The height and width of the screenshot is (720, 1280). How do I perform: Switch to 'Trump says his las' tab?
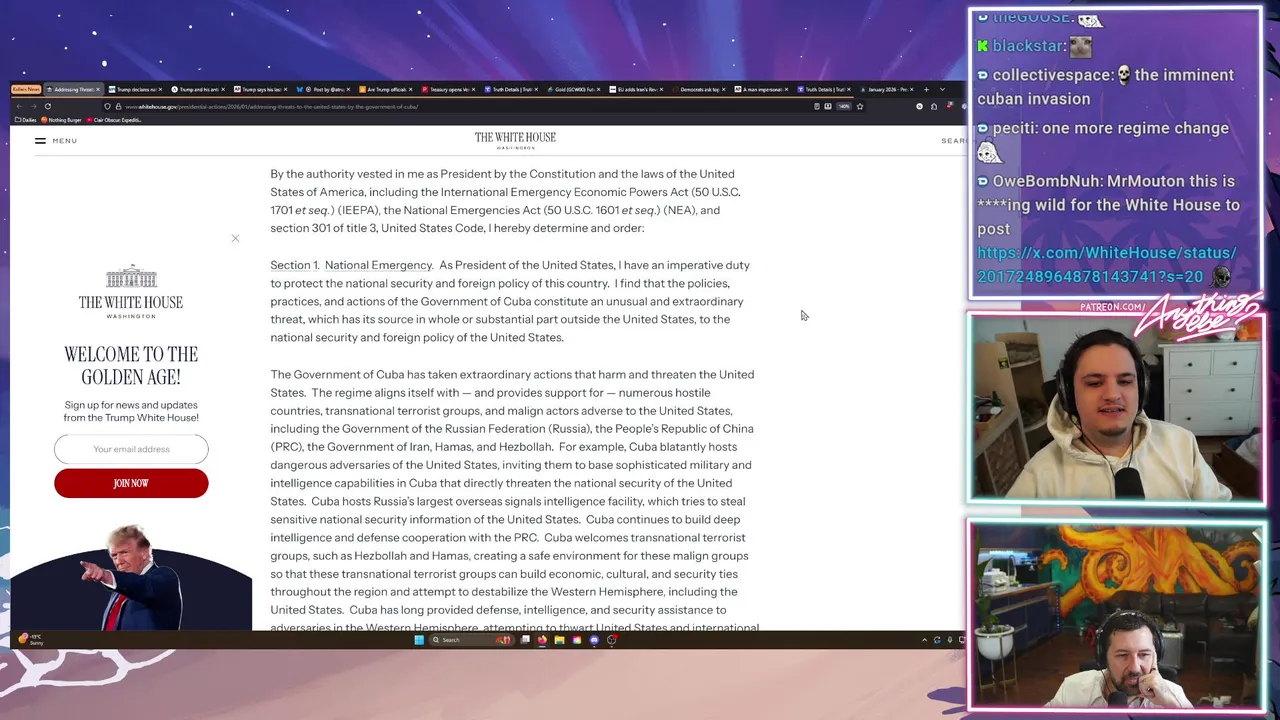(260, 89)
